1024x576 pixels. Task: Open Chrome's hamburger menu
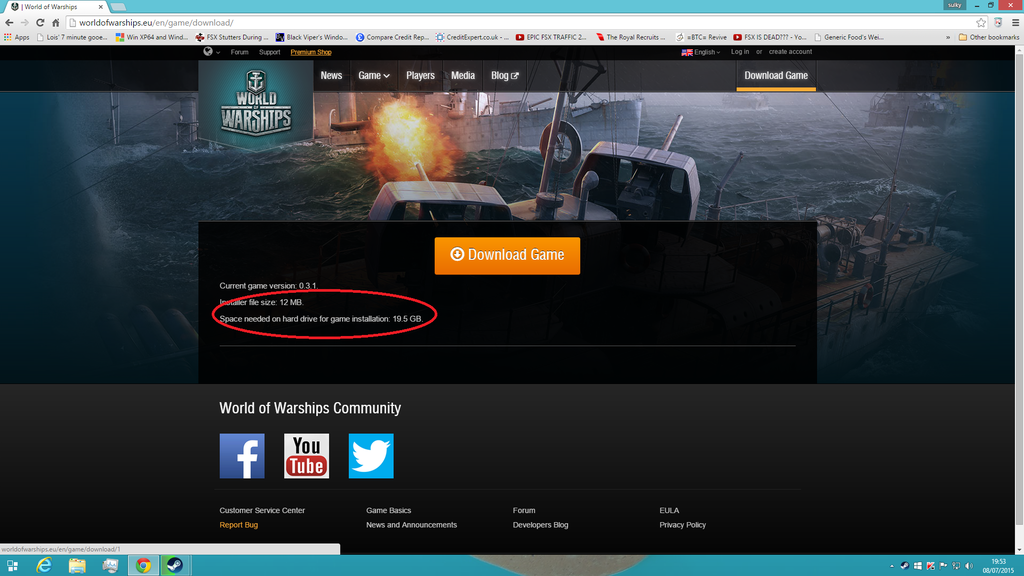click(1014, 22)
